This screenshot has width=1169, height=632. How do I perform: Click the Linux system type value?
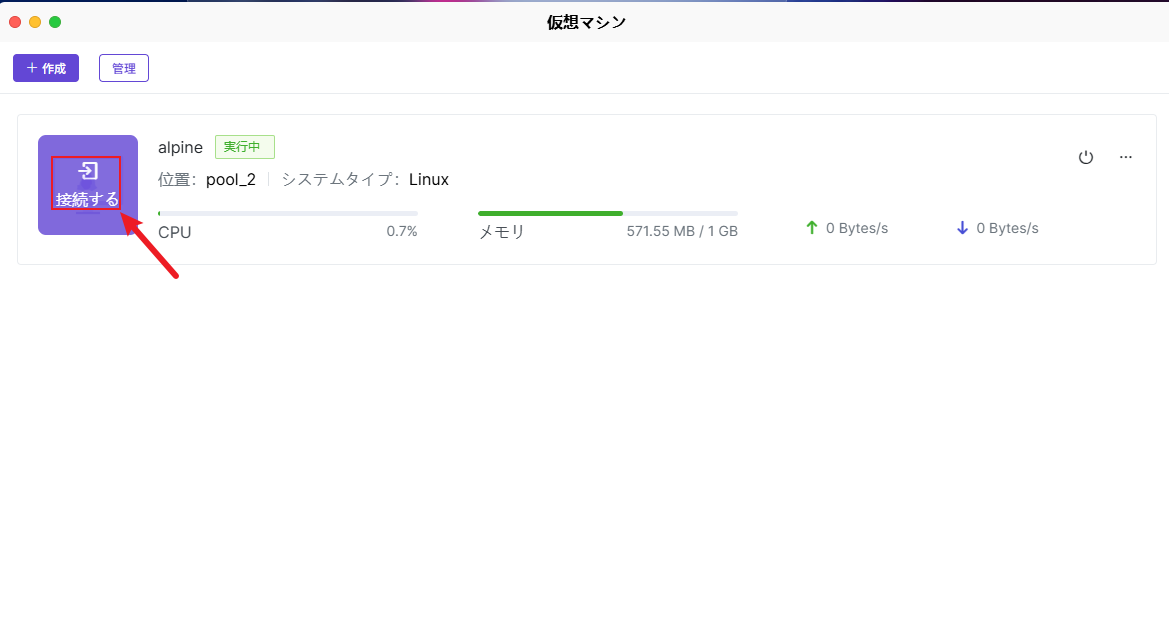click(x=429, y=180)
